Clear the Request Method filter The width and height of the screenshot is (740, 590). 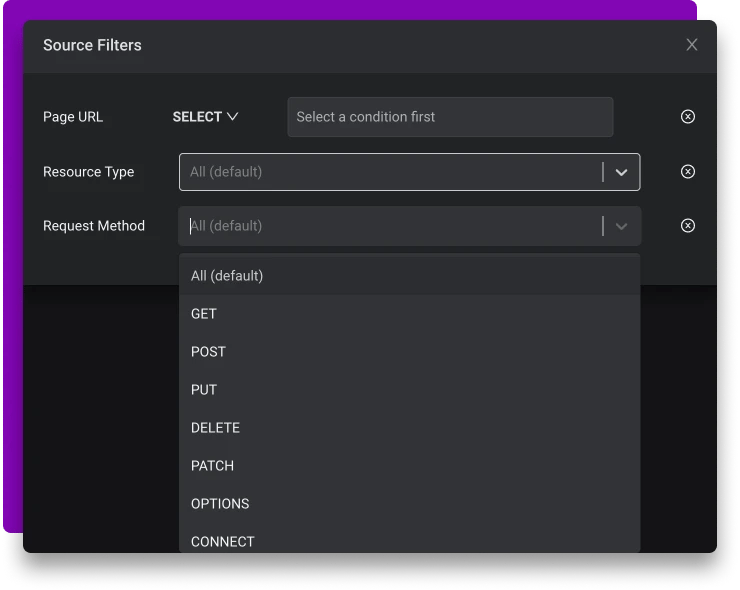(x=688, y=226)
